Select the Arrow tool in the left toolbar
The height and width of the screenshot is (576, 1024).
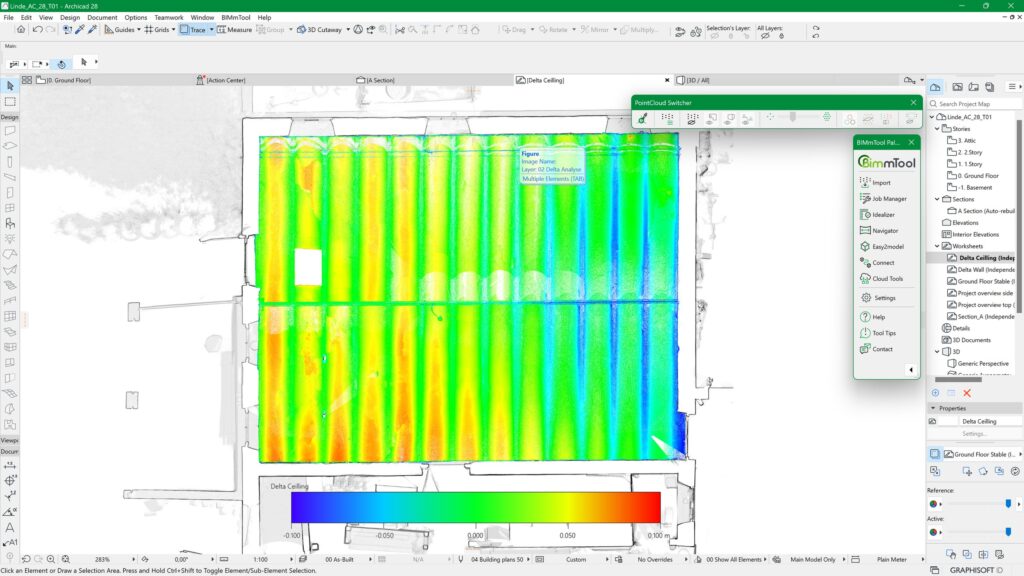click(x=10, y=86)
